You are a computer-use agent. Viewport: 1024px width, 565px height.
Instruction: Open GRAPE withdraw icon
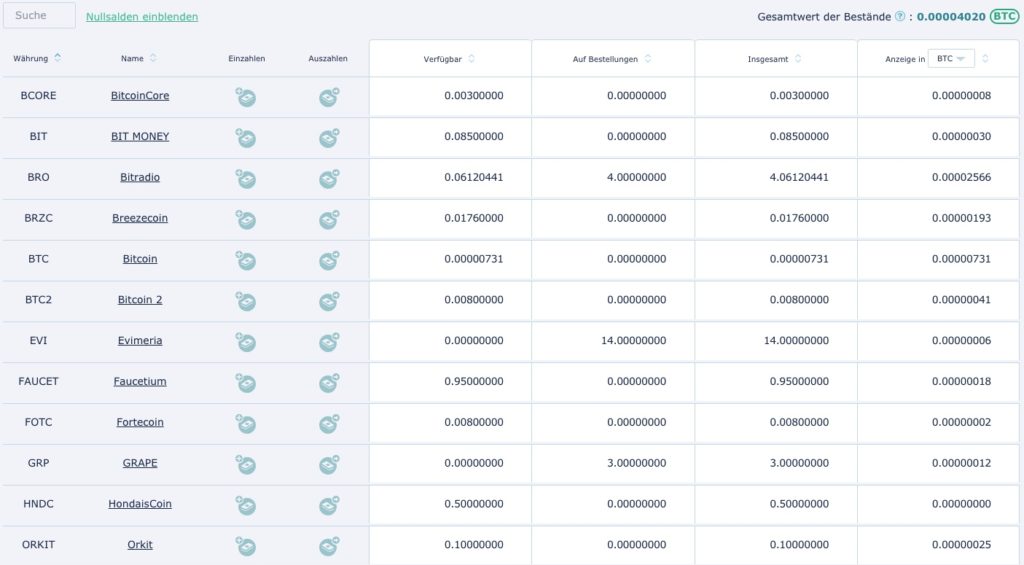[329, 464]
